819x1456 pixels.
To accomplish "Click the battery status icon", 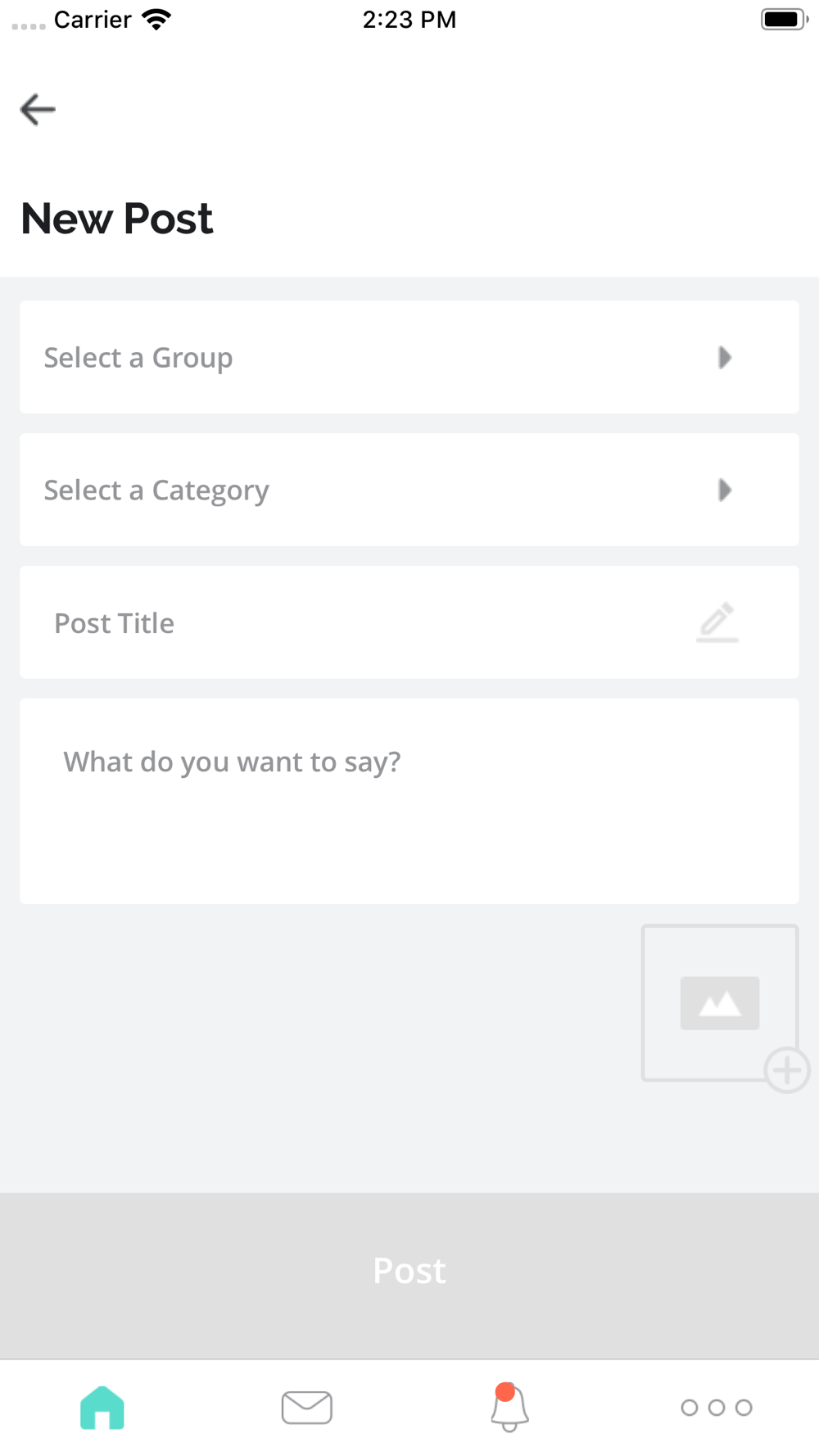I will pyautogui.click(x=785, y=19).
